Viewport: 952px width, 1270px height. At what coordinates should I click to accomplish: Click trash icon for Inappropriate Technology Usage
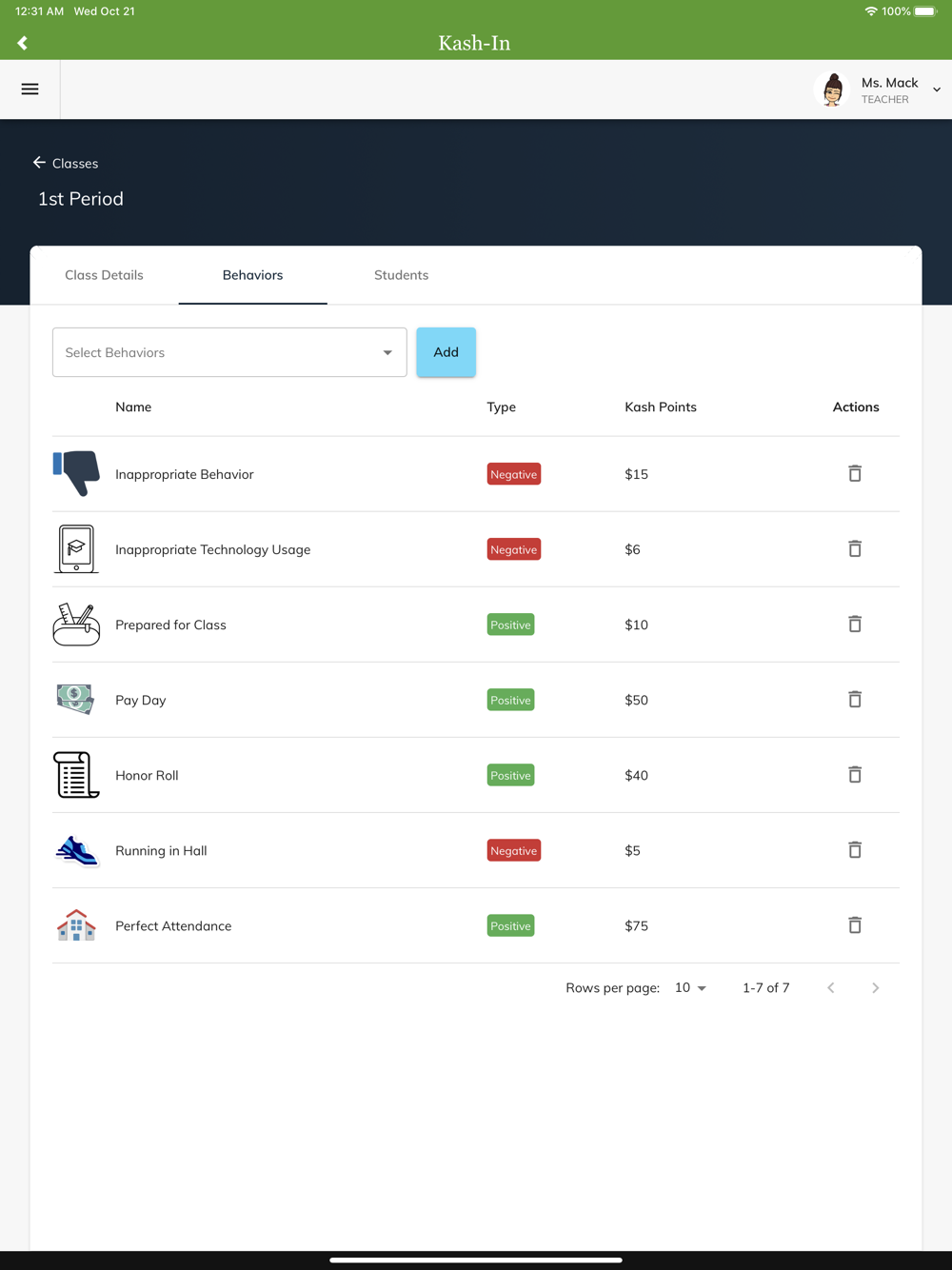855,549
